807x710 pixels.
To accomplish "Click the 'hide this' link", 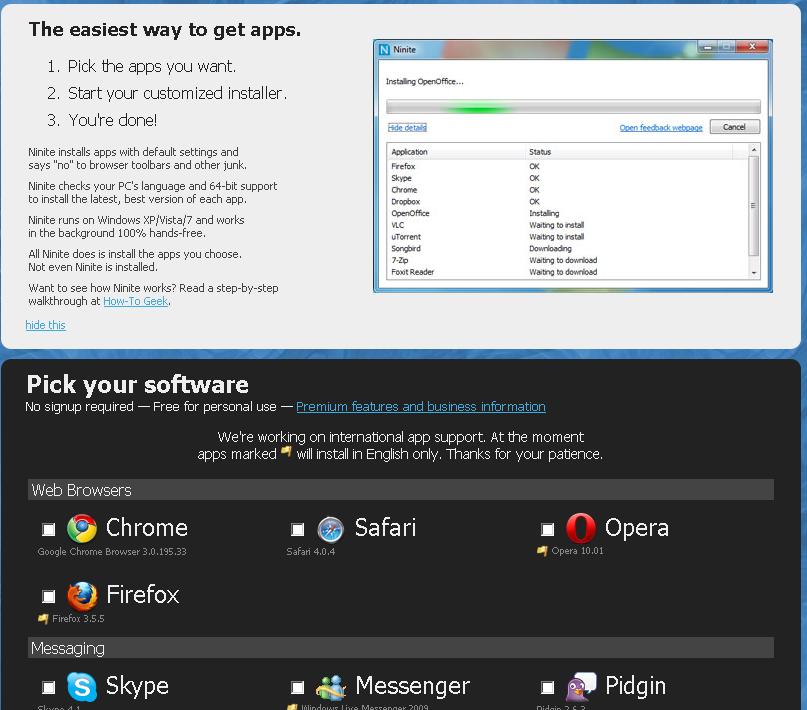I will (x=45, y=325).
